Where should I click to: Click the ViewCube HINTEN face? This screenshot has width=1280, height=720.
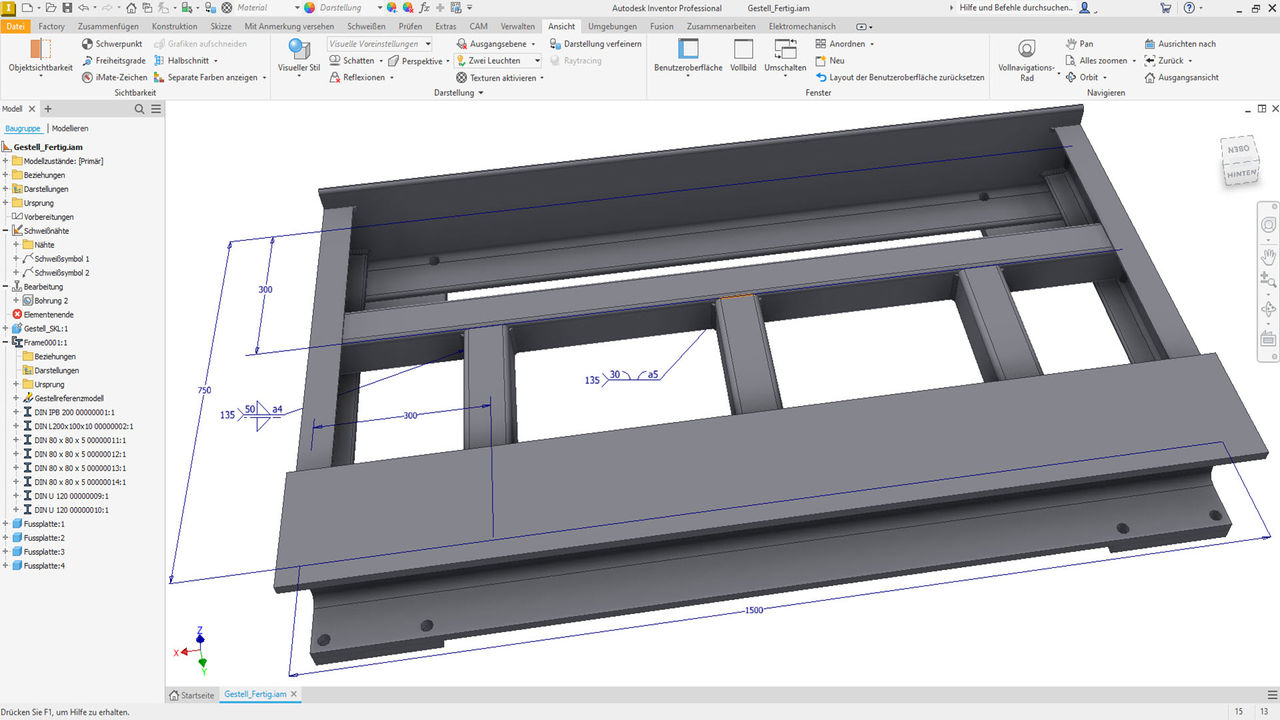click(1241, 172)
